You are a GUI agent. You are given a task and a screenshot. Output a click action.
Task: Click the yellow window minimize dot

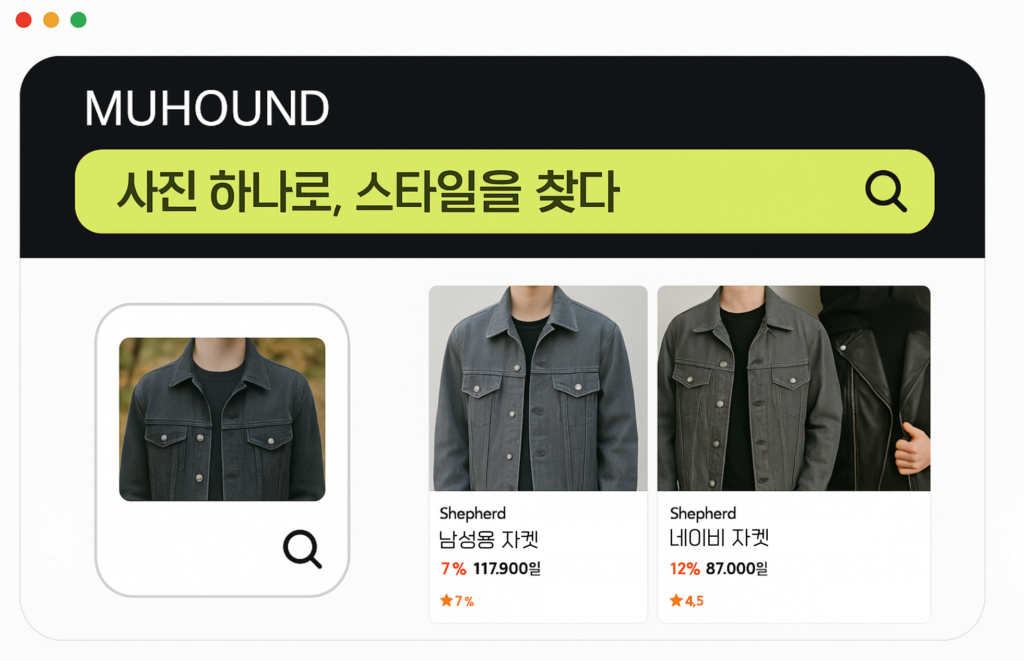(51, 20)
